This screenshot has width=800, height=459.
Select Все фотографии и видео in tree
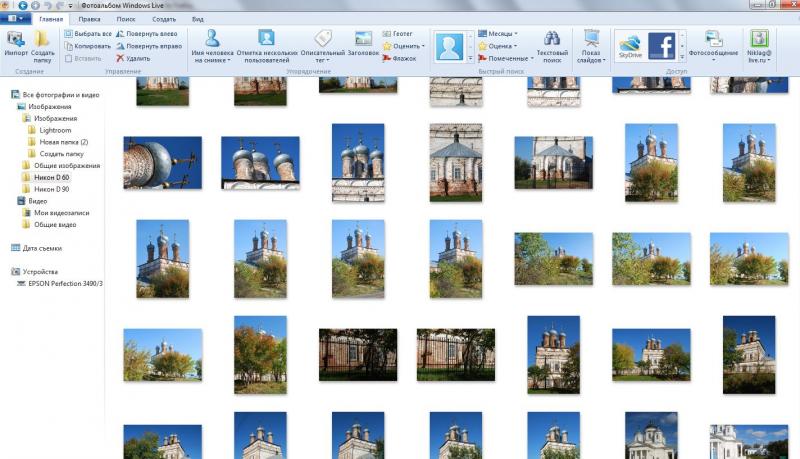[55, 95]
